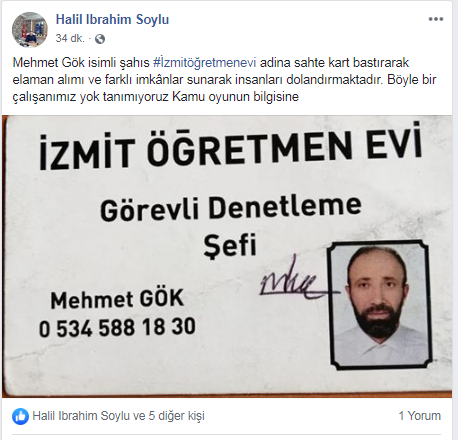Click the phone number 0 534 588 18 30
Screen dimensions: 458x440
pos(117,327)
